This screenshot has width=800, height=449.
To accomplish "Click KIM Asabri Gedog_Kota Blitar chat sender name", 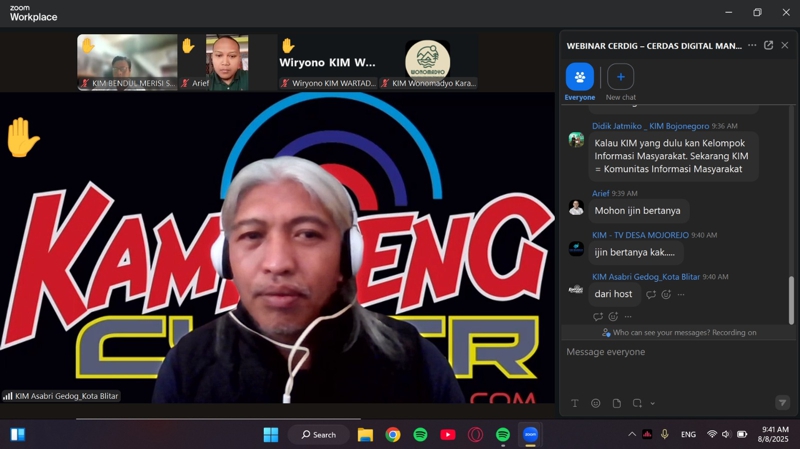I will coord(646,277).
